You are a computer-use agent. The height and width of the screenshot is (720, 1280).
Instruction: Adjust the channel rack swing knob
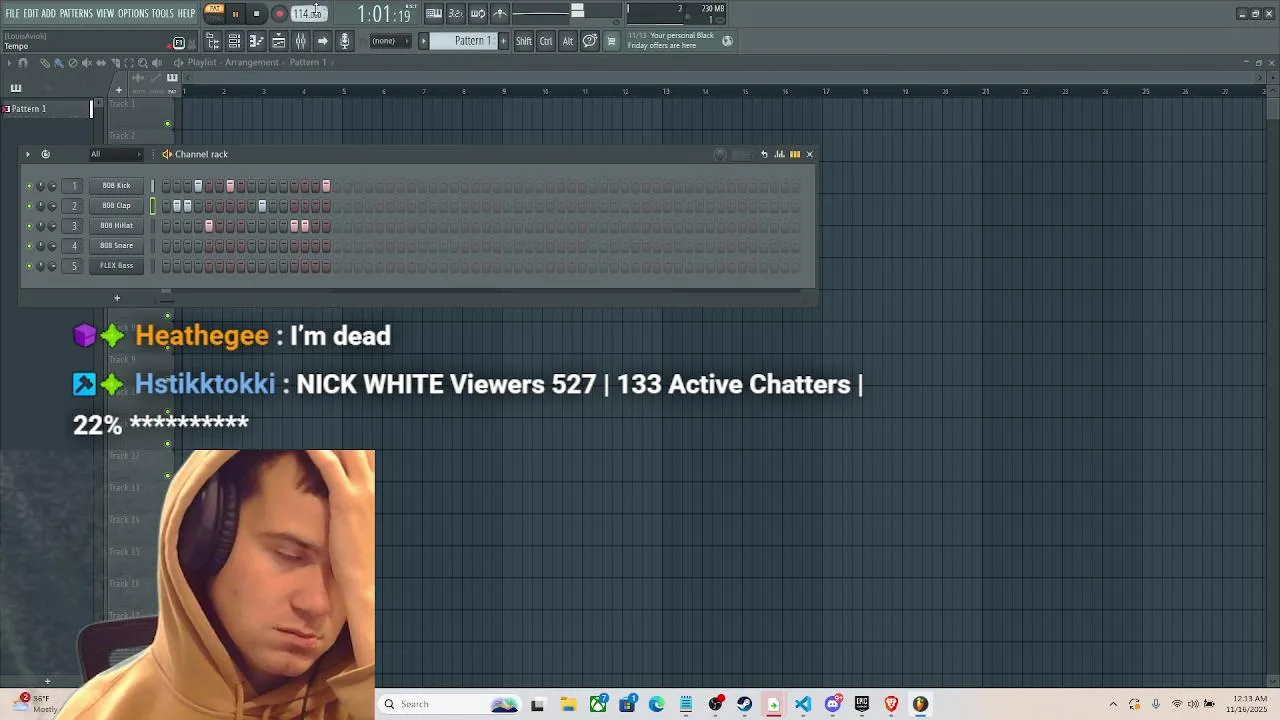pos(720,154)
